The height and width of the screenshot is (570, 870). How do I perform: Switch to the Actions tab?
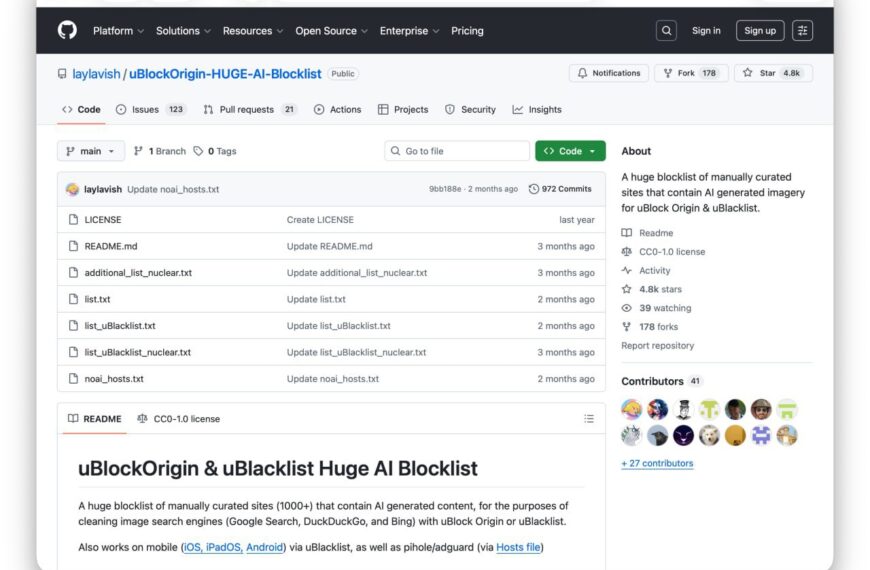[x=337, y=109]
